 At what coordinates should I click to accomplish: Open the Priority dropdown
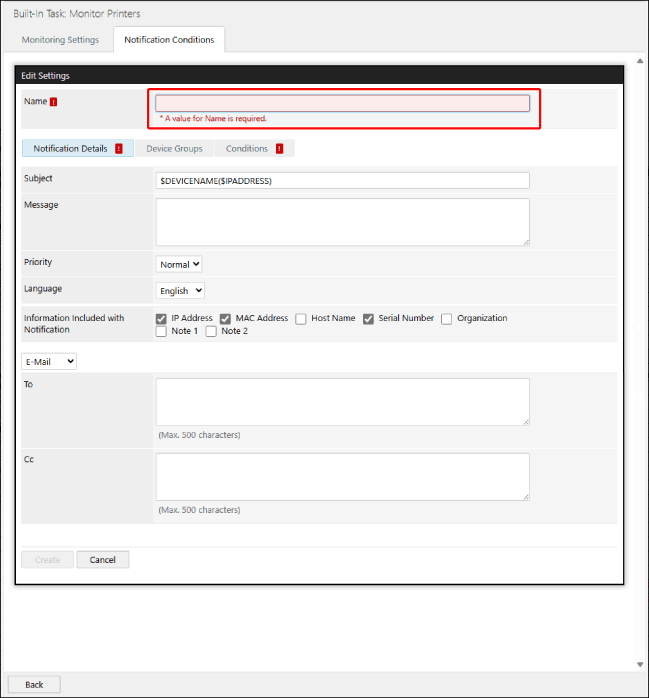[x=180, y=265]
